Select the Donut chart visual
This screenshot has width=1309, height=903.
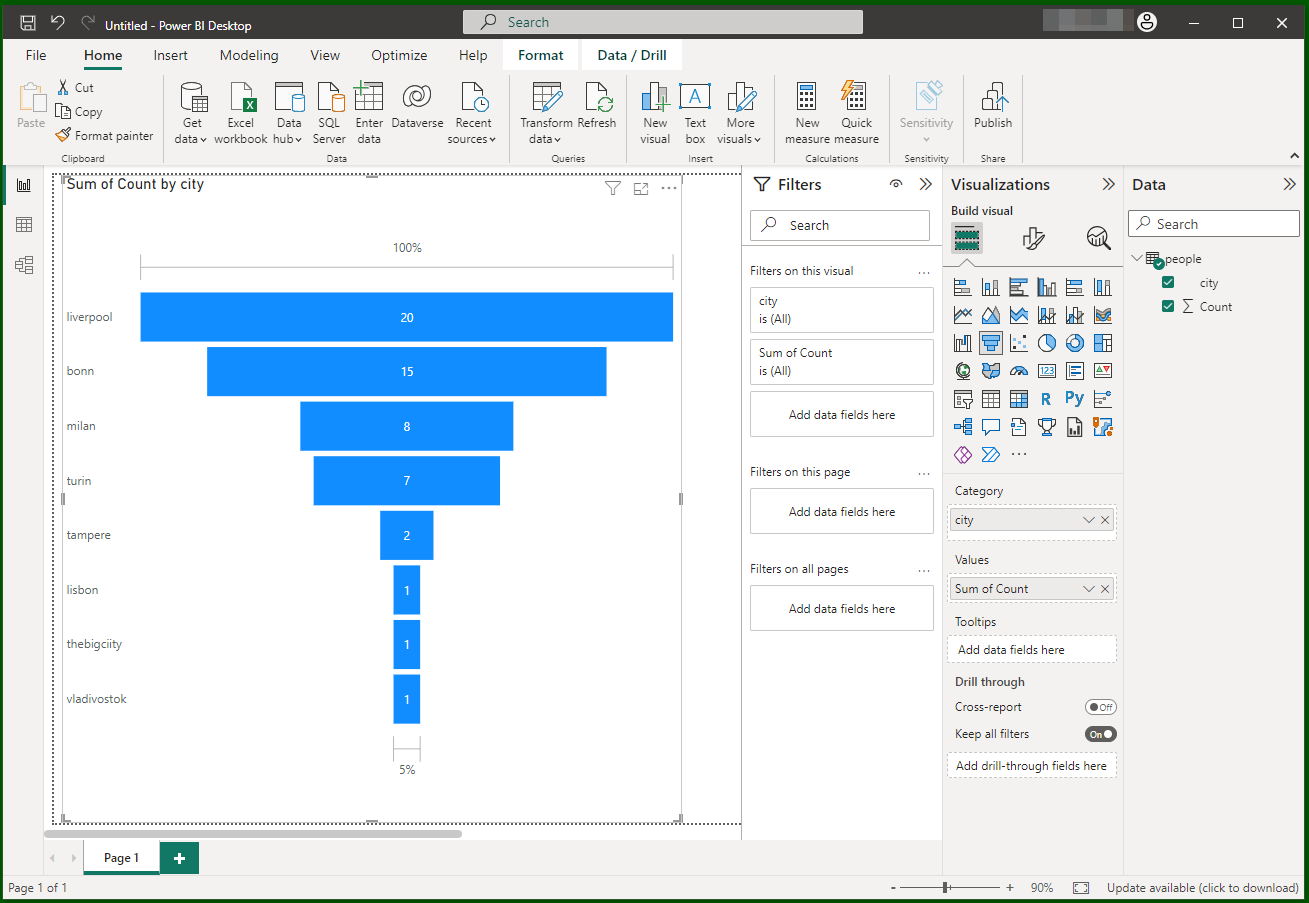pos(1075,343)
